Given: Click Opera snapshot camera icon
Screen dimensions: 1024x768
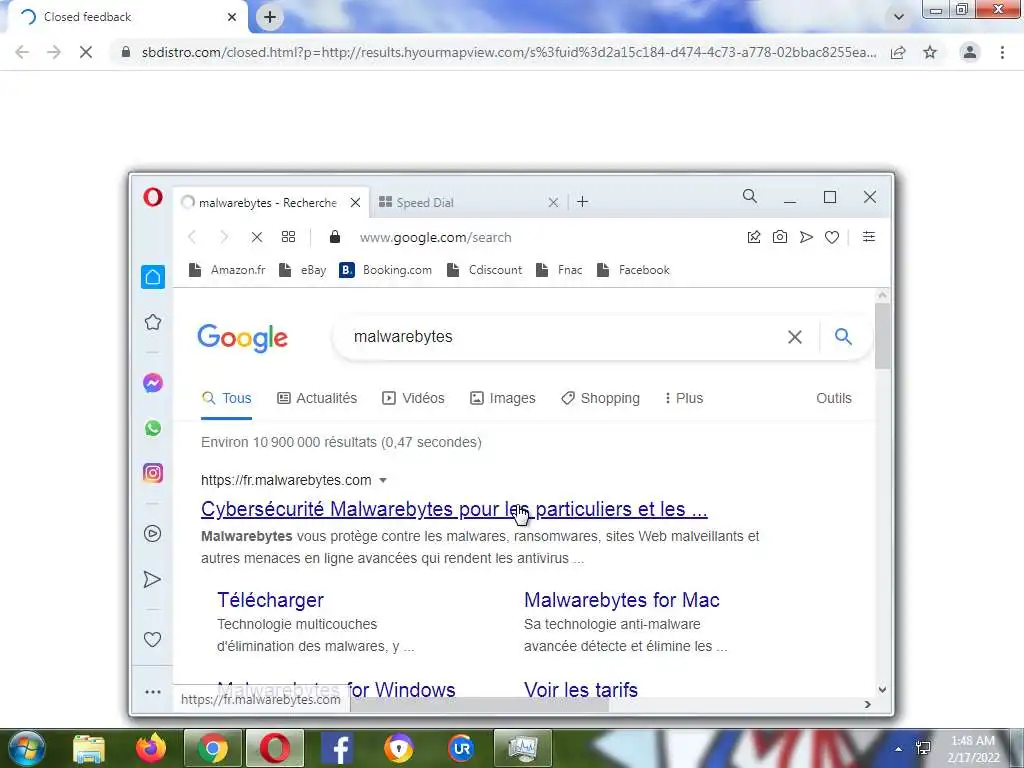Looking at the screenshot, I should point(780,237).
